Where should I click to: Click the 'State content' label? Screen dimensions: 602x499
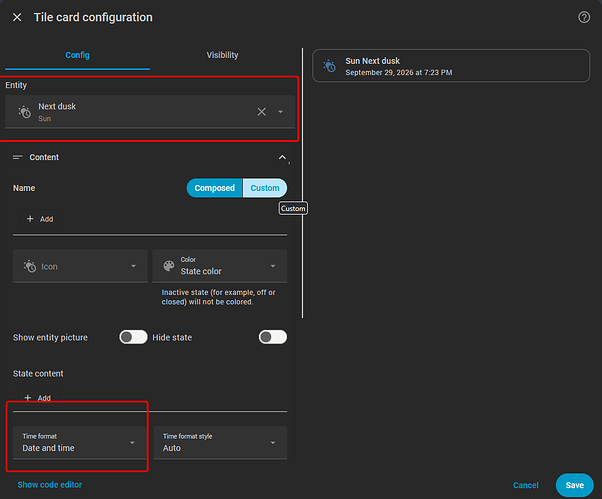coord(38,374)
